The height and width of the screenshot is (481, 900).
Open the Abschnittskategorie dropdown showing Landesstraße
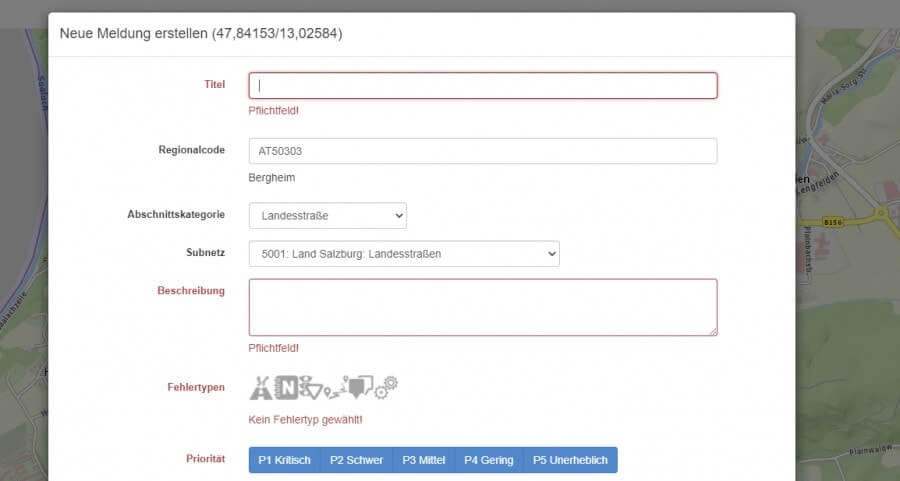tap(327, 215)
